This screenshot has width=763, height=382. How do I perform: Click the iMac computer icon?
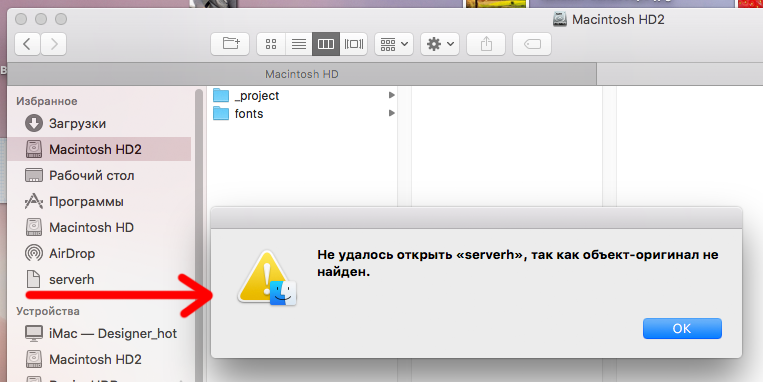[34, 333]
